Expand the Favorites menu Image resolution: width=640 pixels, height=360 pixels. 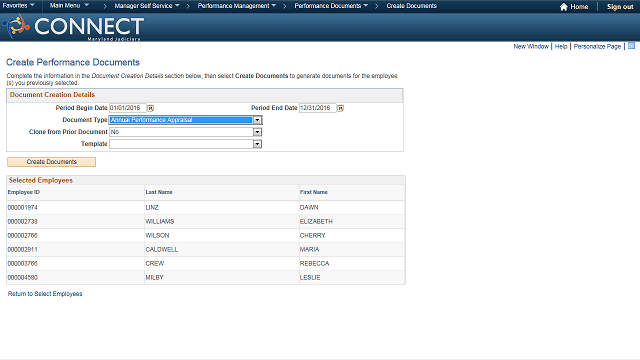(x=18, y=6)
